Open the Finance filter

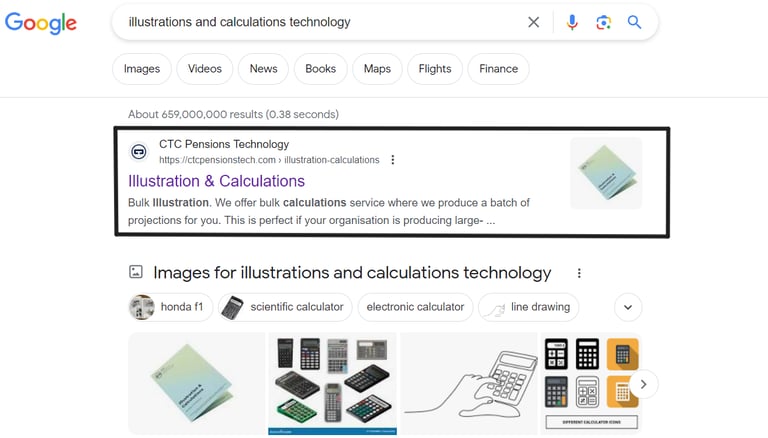[499, 69]
